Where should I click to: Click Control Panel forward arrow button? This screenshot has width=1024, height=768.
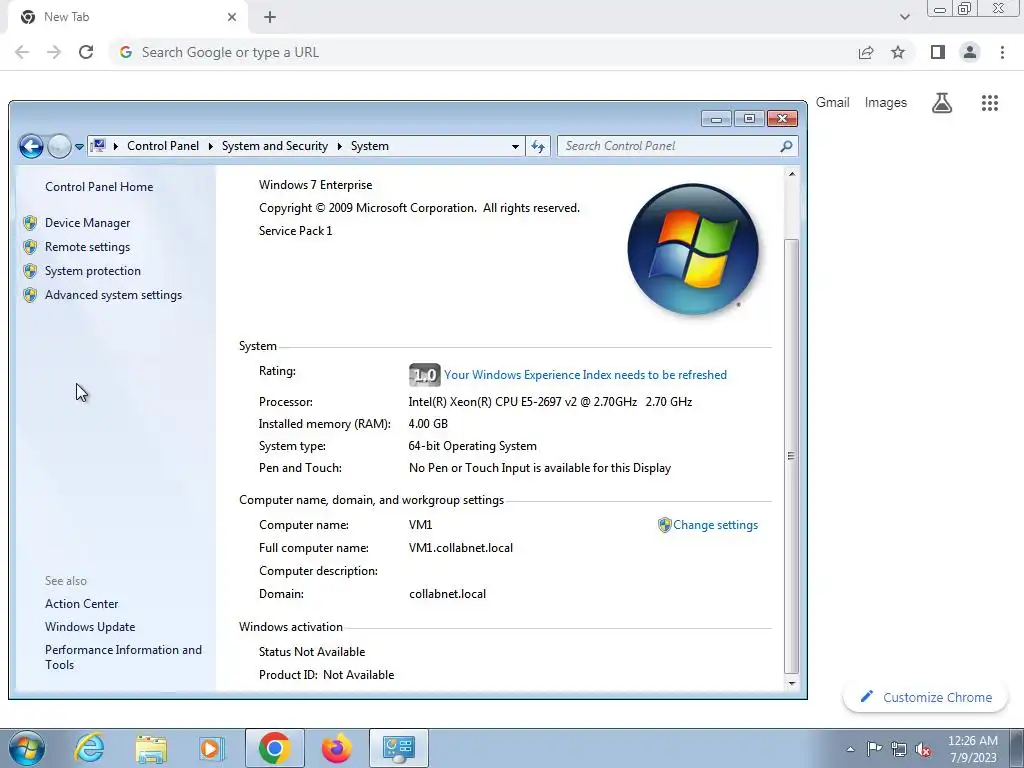coord(59,146)
